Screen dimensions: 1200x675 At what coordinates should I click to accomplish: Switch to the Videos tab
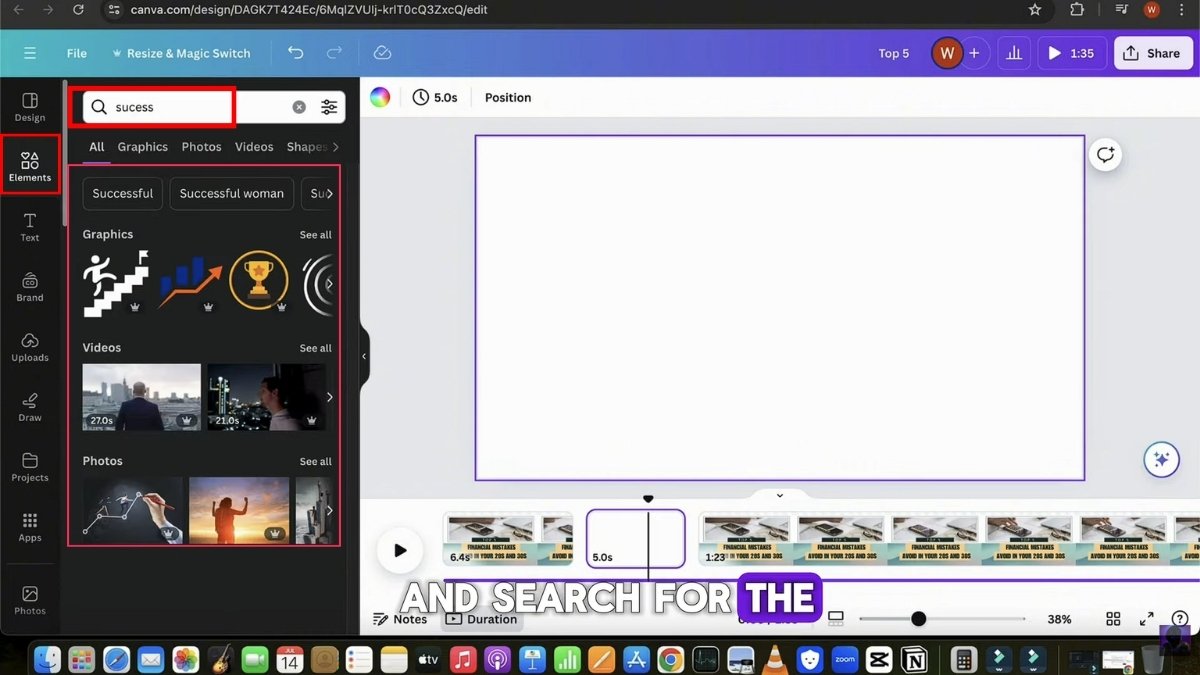(x=254, y=146)
